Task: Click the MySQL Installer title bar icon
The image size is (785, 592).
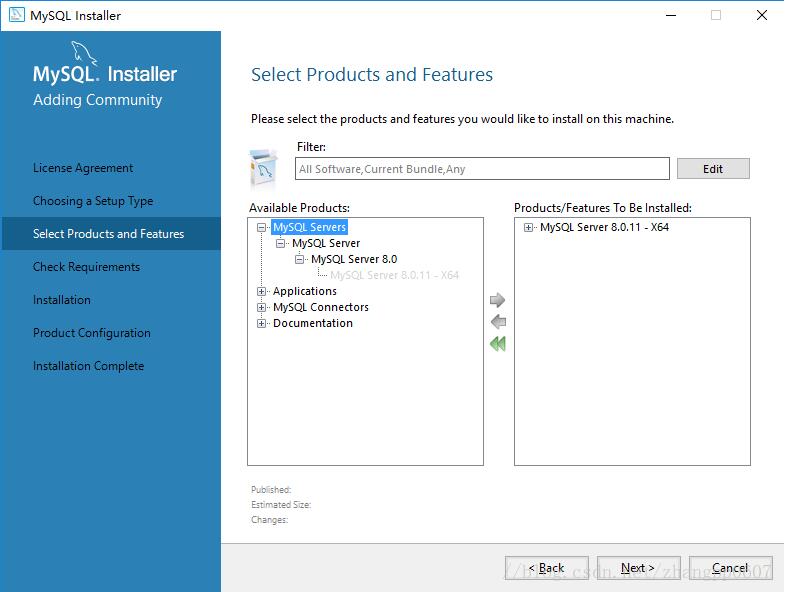Action: click(x=16, y=15)
